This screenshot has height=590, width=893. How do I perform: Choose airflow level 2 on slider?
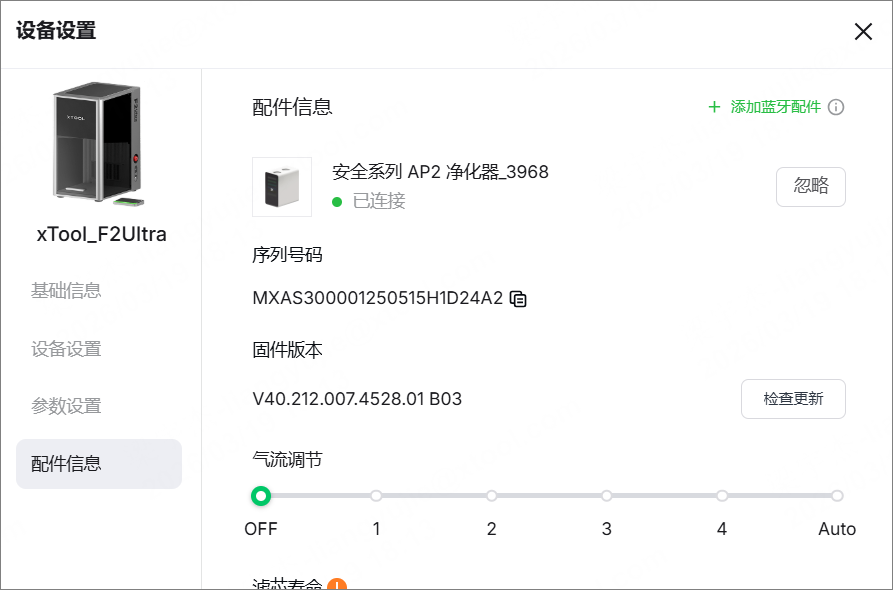pos(492,496)
